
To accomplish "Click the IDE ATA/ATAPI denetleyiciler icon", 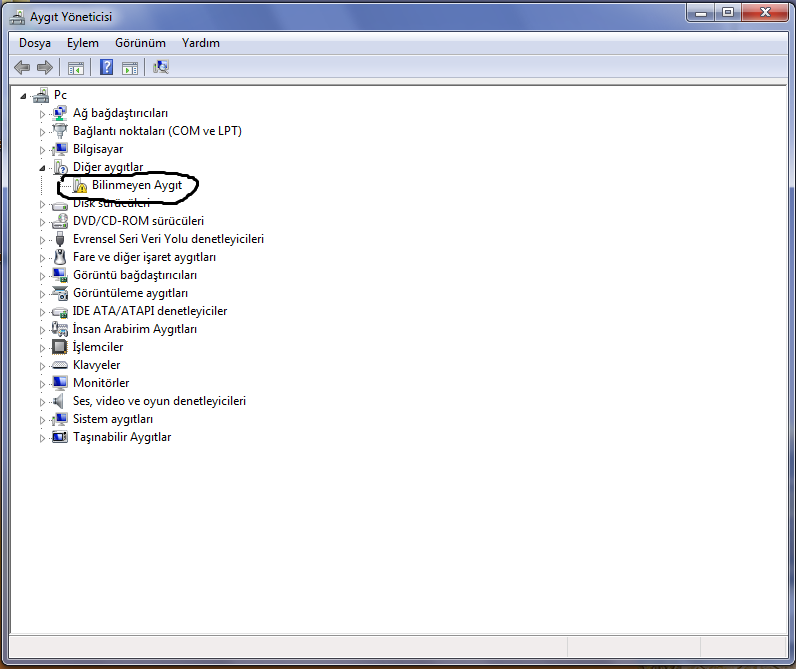I will [x=60, y=311].
